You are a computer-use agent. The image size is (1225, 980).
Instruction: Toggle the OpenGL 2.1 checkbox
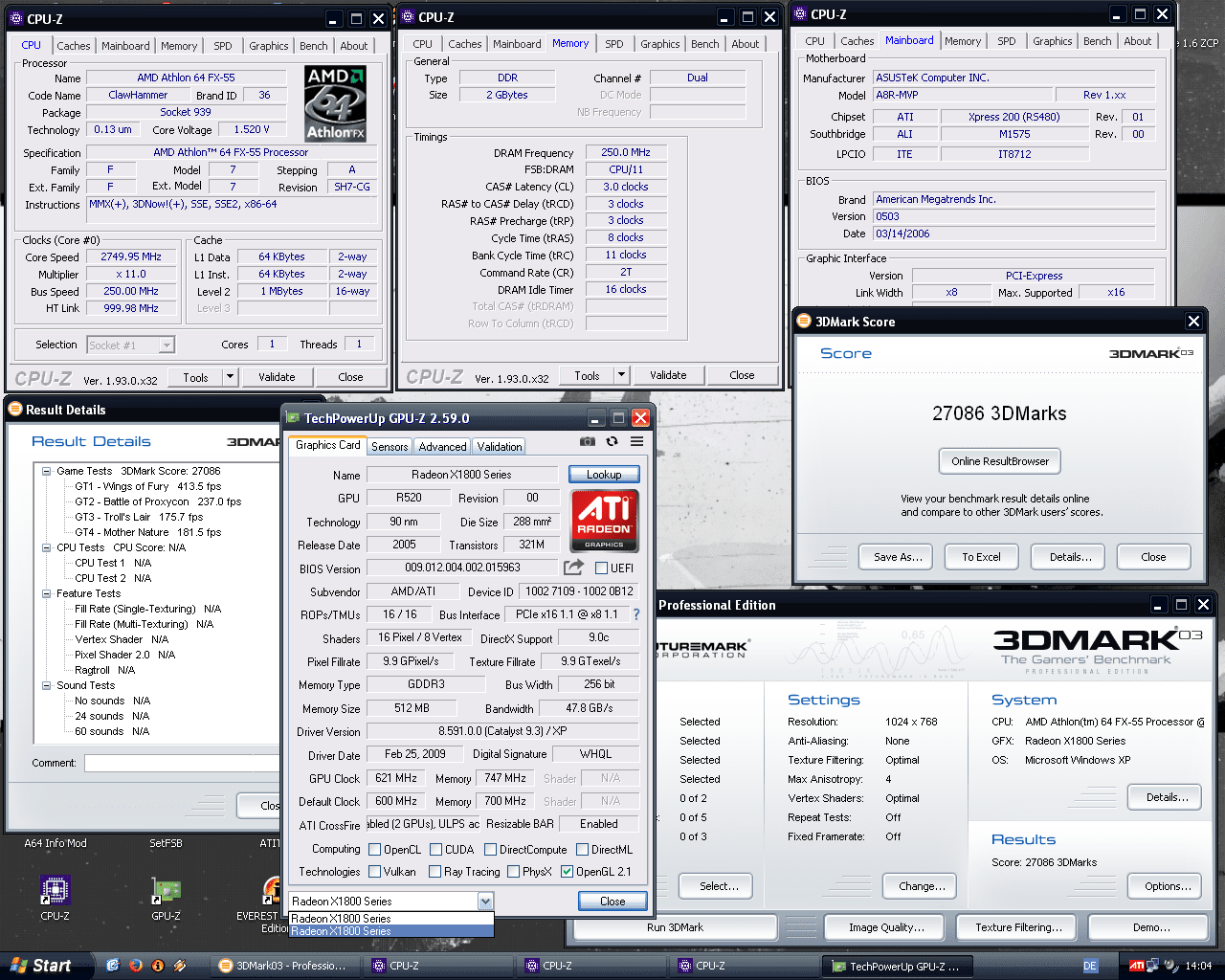(567, 871)
